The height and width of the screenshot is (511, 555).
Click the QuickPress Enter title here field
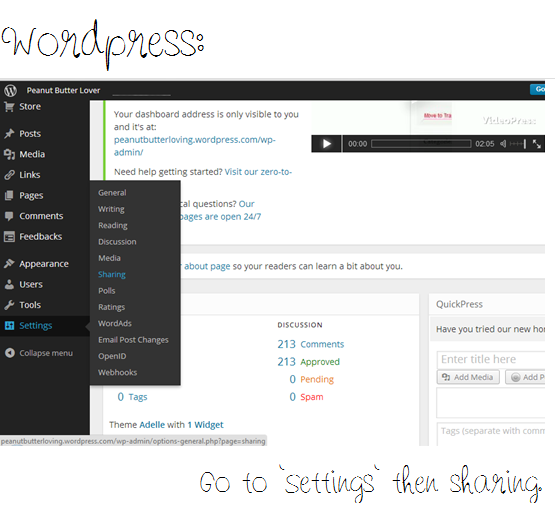(x=491, y=359)
